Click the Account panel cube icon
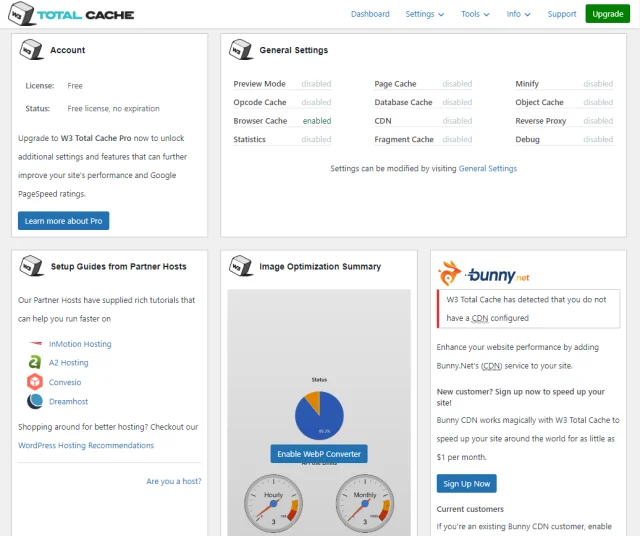The width and height of the screenshot is (640, 536). click(31, 50)
